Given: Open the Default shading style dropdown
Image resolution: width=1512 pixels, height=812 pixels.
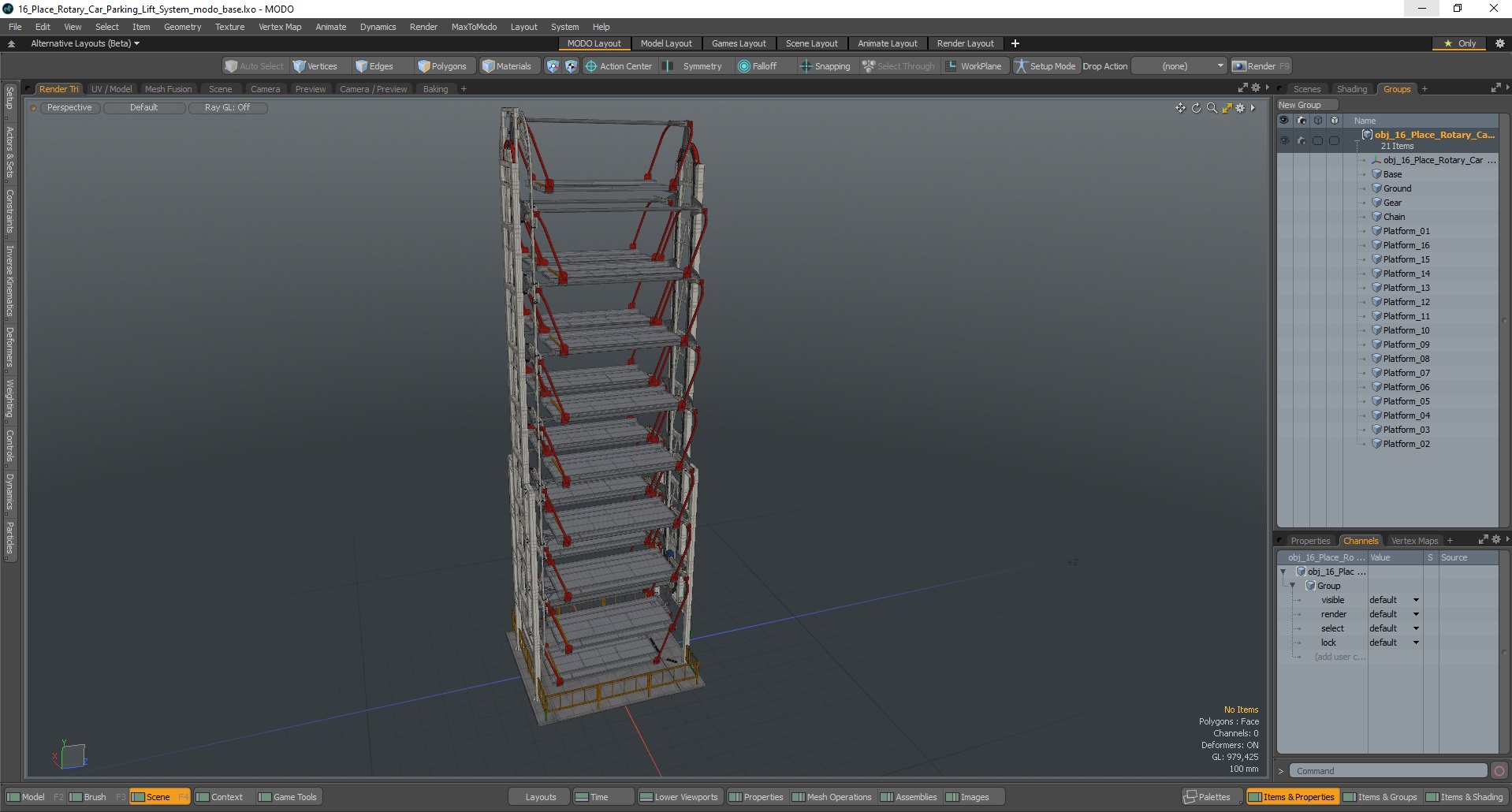Looking at the screenshot, I should [144, 108].
